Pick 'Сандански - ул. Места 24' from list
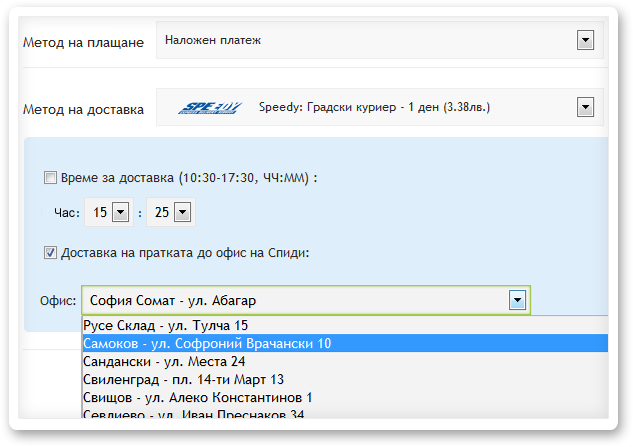The width and height of the screenshot is (633, 447). point(163,361)
